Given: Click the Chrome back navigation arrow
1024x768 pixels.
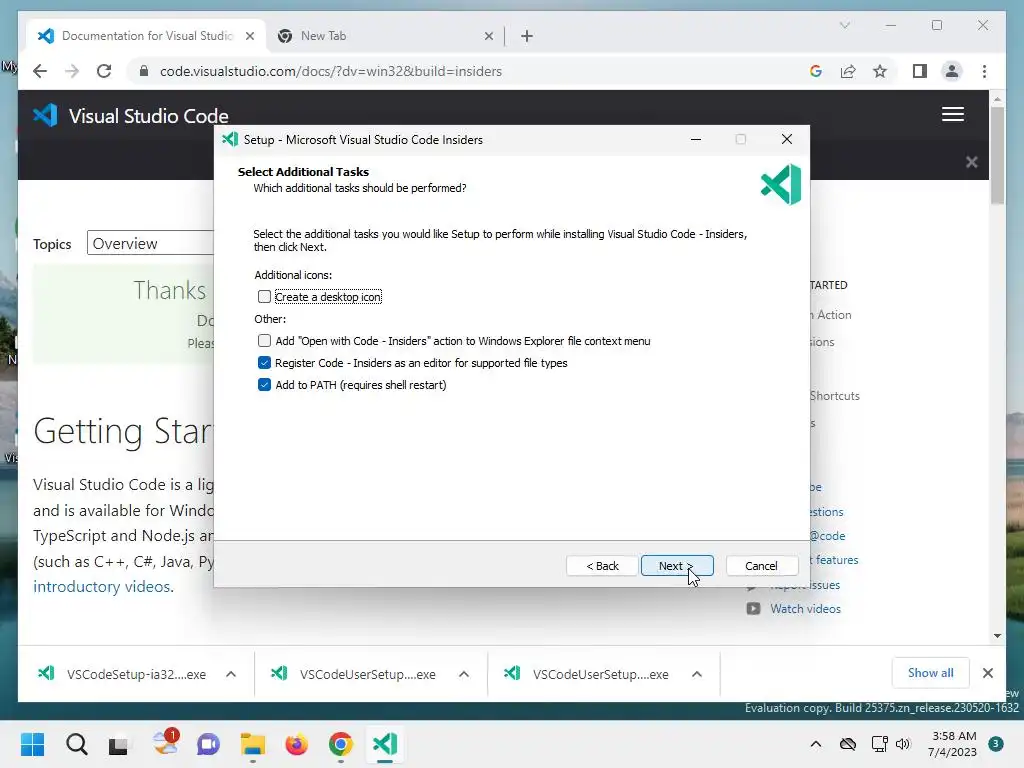Looking at the screenshot, I should [x=40, y=71].
